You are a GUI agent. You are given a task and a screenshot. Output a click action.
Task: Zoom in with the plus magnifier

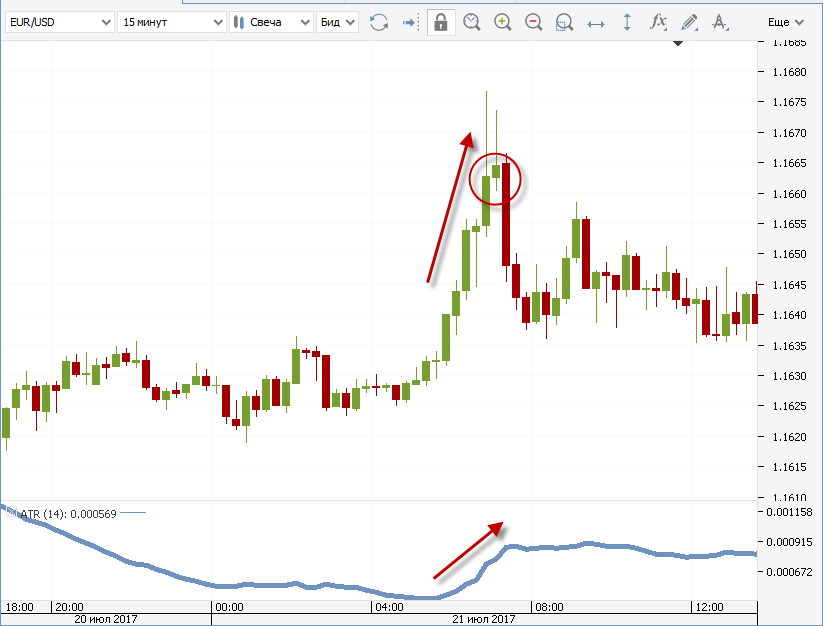pos(503,22)
